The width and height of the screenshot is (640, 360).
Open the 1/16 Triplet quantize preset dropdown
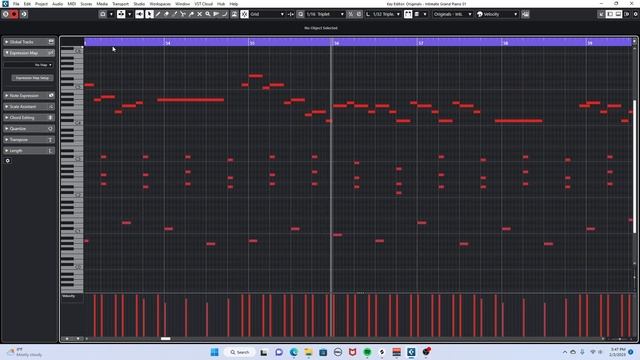325,14
